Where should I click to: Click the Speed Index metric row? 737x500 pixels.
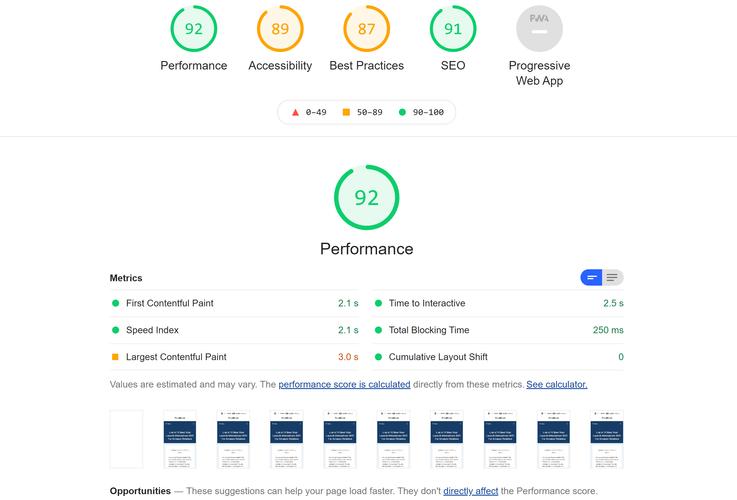tap(235, 330)
